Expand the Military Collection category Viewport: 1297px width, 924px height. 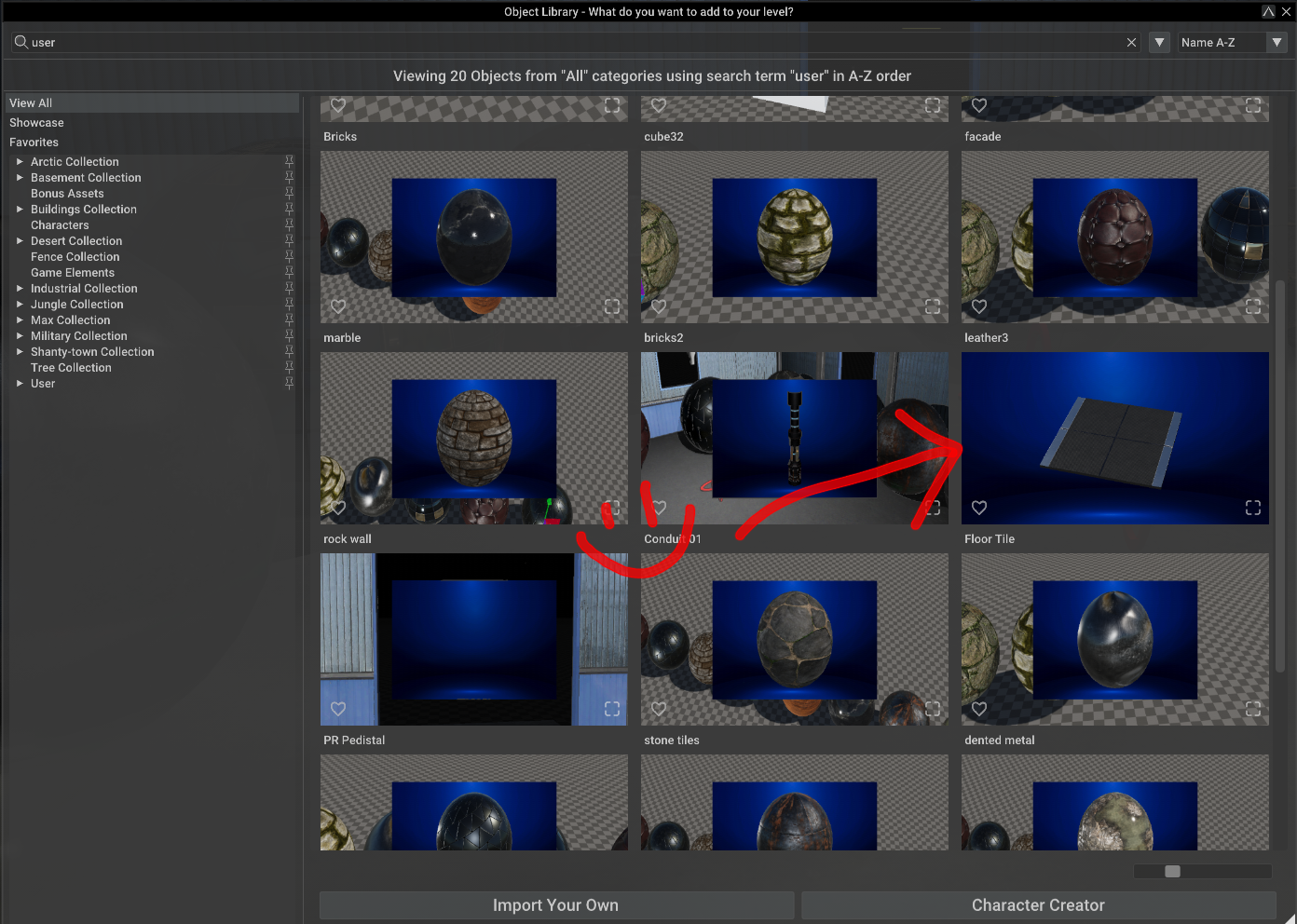pos(20,335)
